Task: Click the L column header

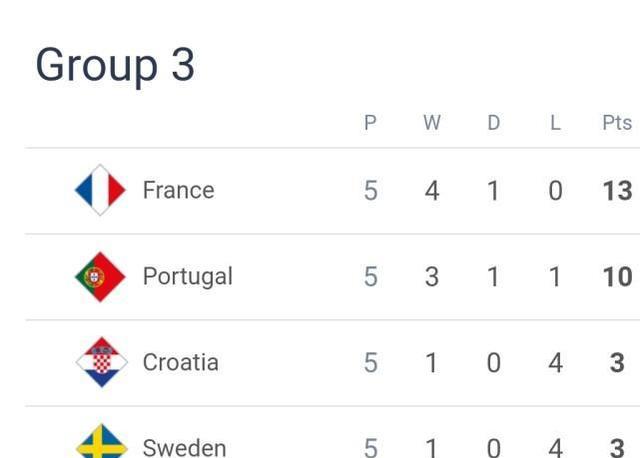Action: pos(555,123)
